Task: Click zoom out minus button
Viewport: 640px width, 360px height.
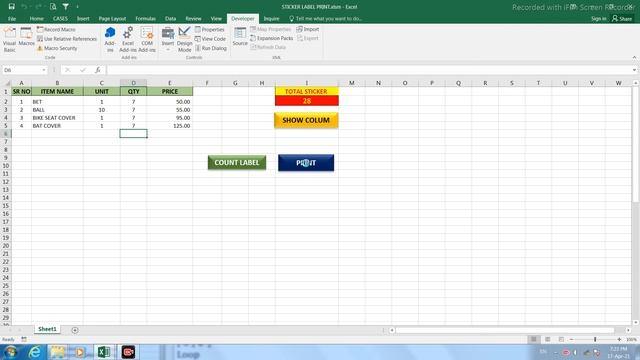Action: click(x=571, y=339)
